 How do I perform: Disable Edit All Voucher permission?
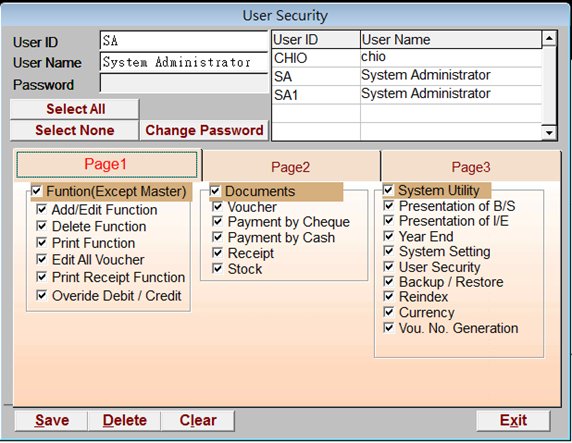coord(42,259)
